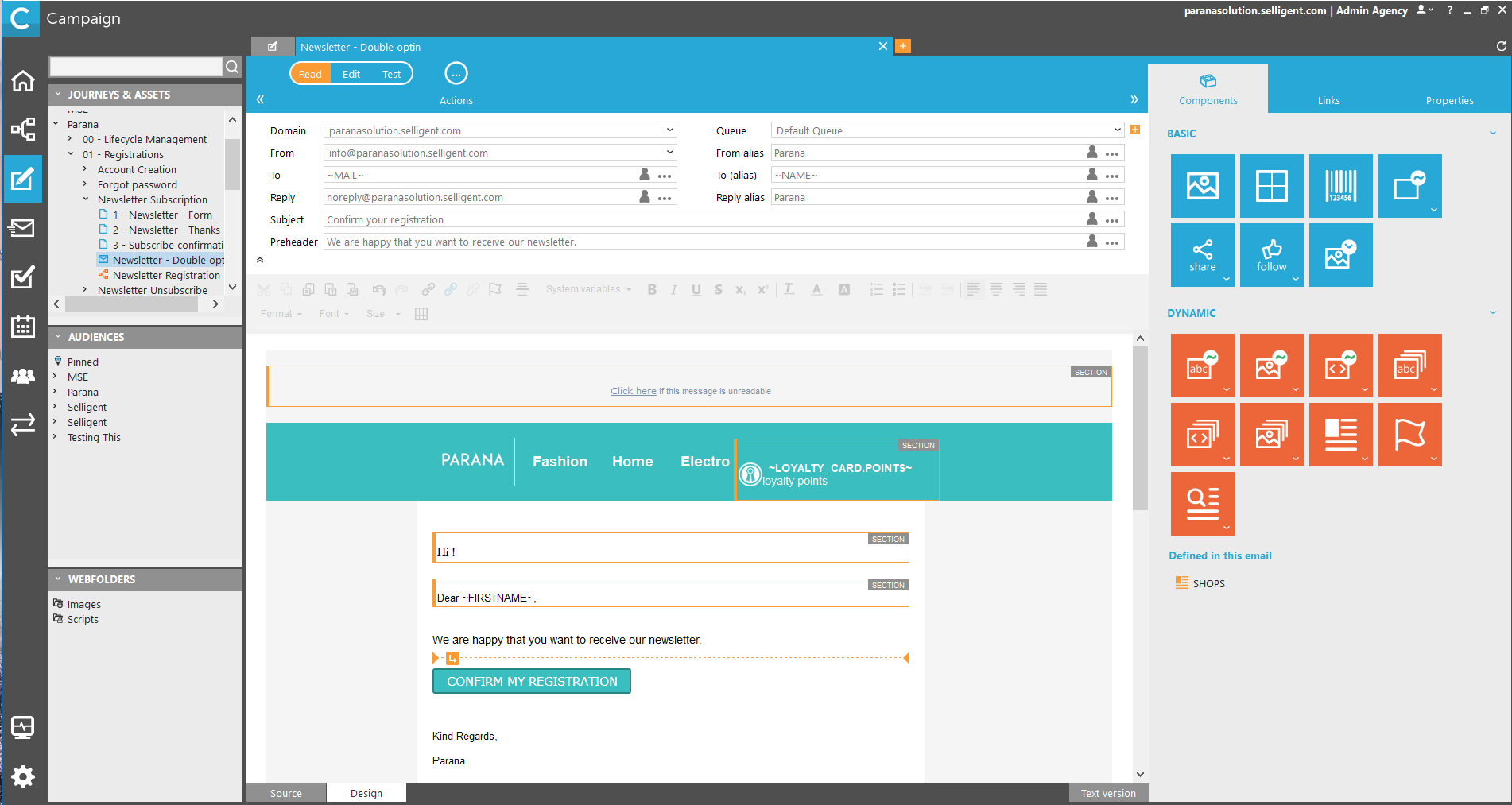Click the Home link in email header

click(632, 461)
